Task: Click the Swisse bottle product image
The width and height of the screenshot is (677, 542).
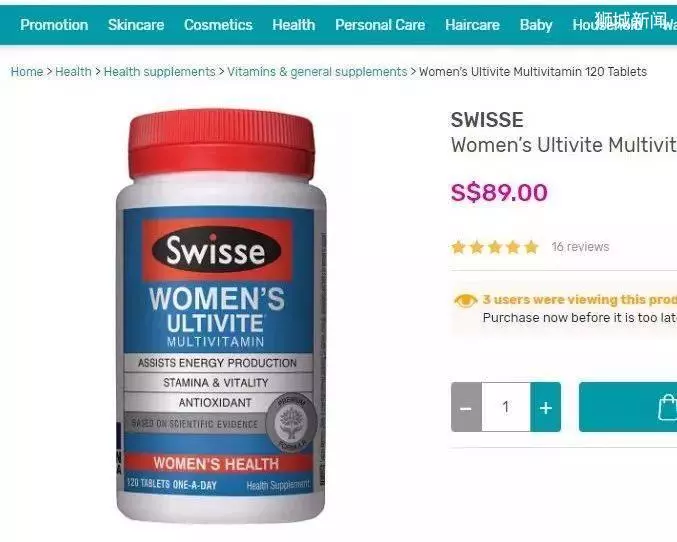Action: coord(221,315)
